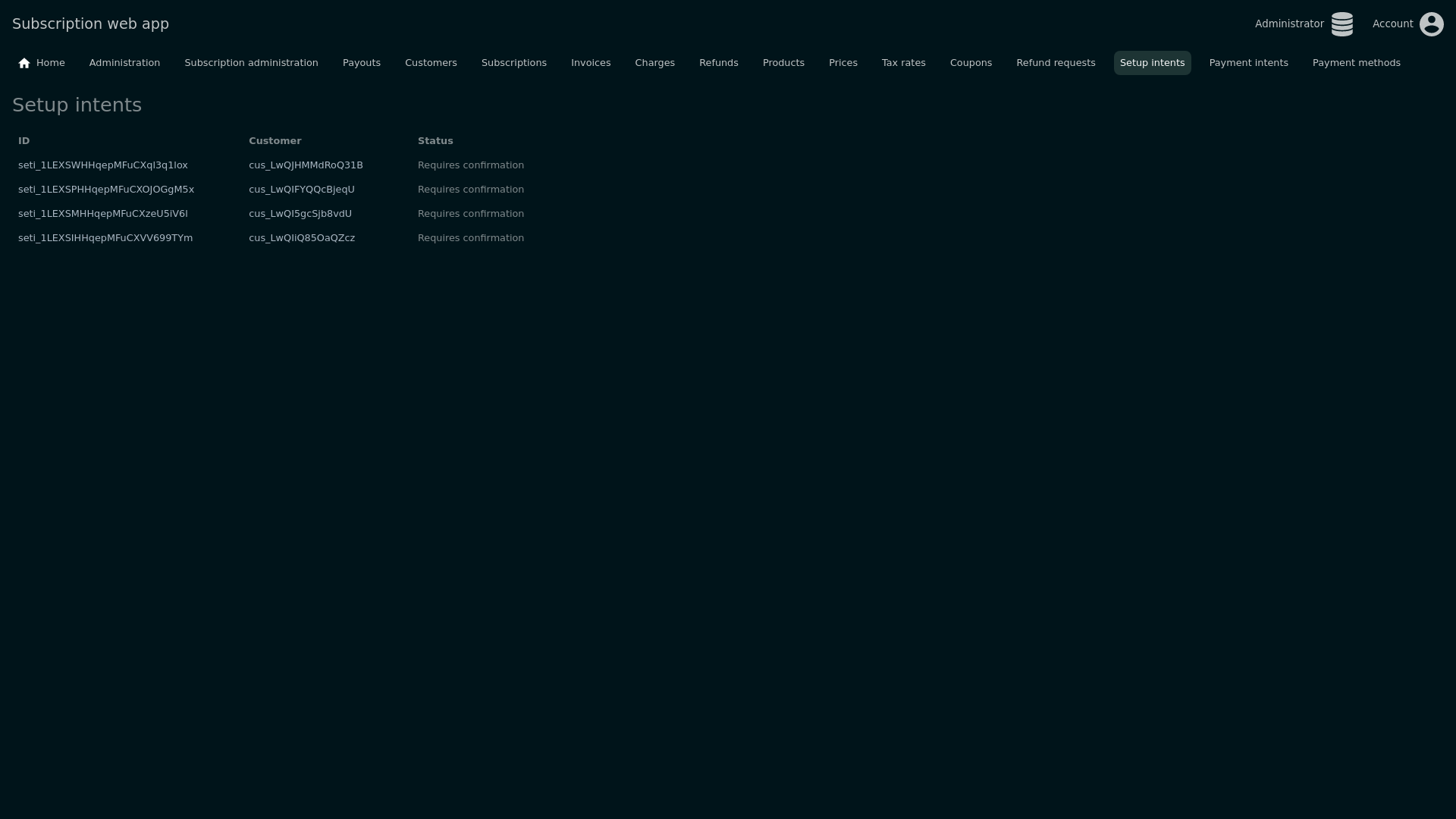Click the Administrator database icon
This screenshot has height=819, width=1456.
click(x=1341, y=24)
